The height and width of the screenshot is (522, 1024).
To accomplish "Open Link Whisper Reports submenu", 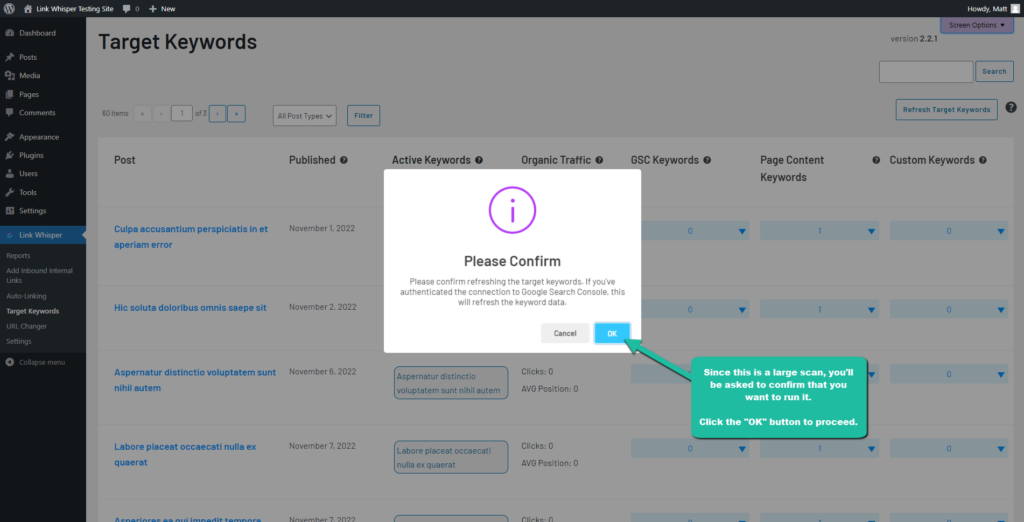I will (18, 255).
